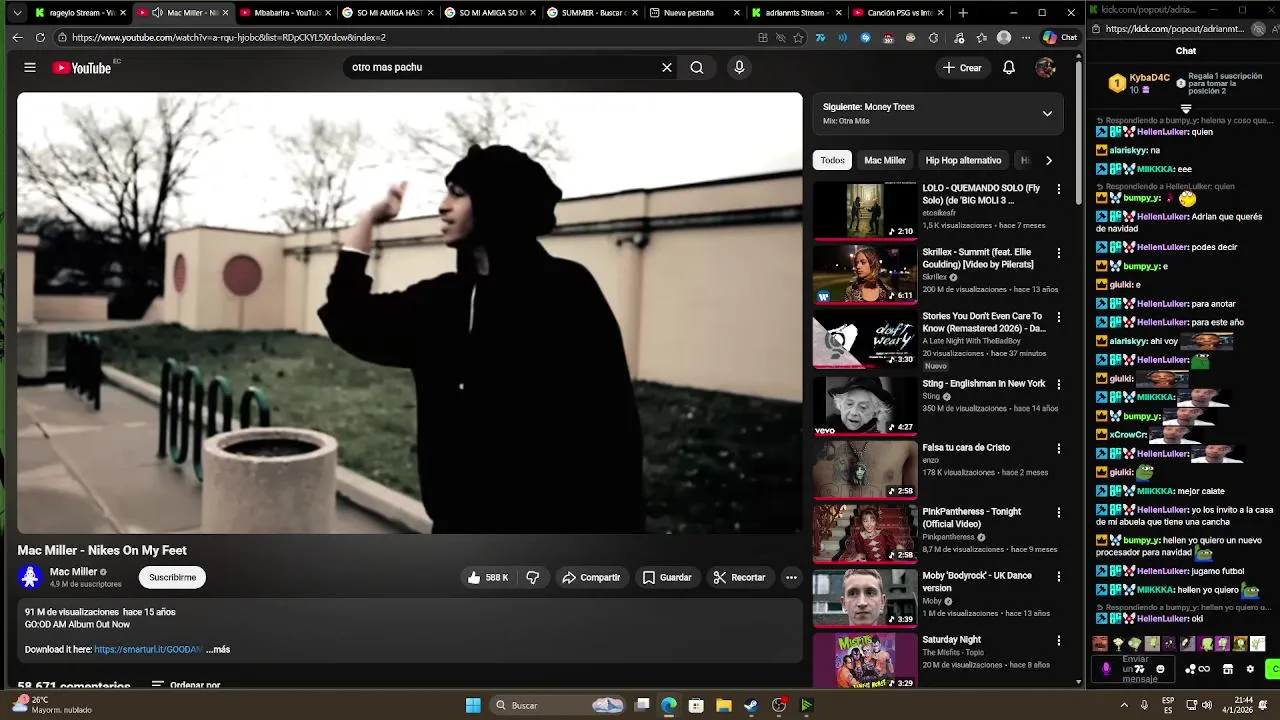Mute the playing Mac Miller tab
The height and width of the screenshot is (720, 1280).
tap(157, 13)
